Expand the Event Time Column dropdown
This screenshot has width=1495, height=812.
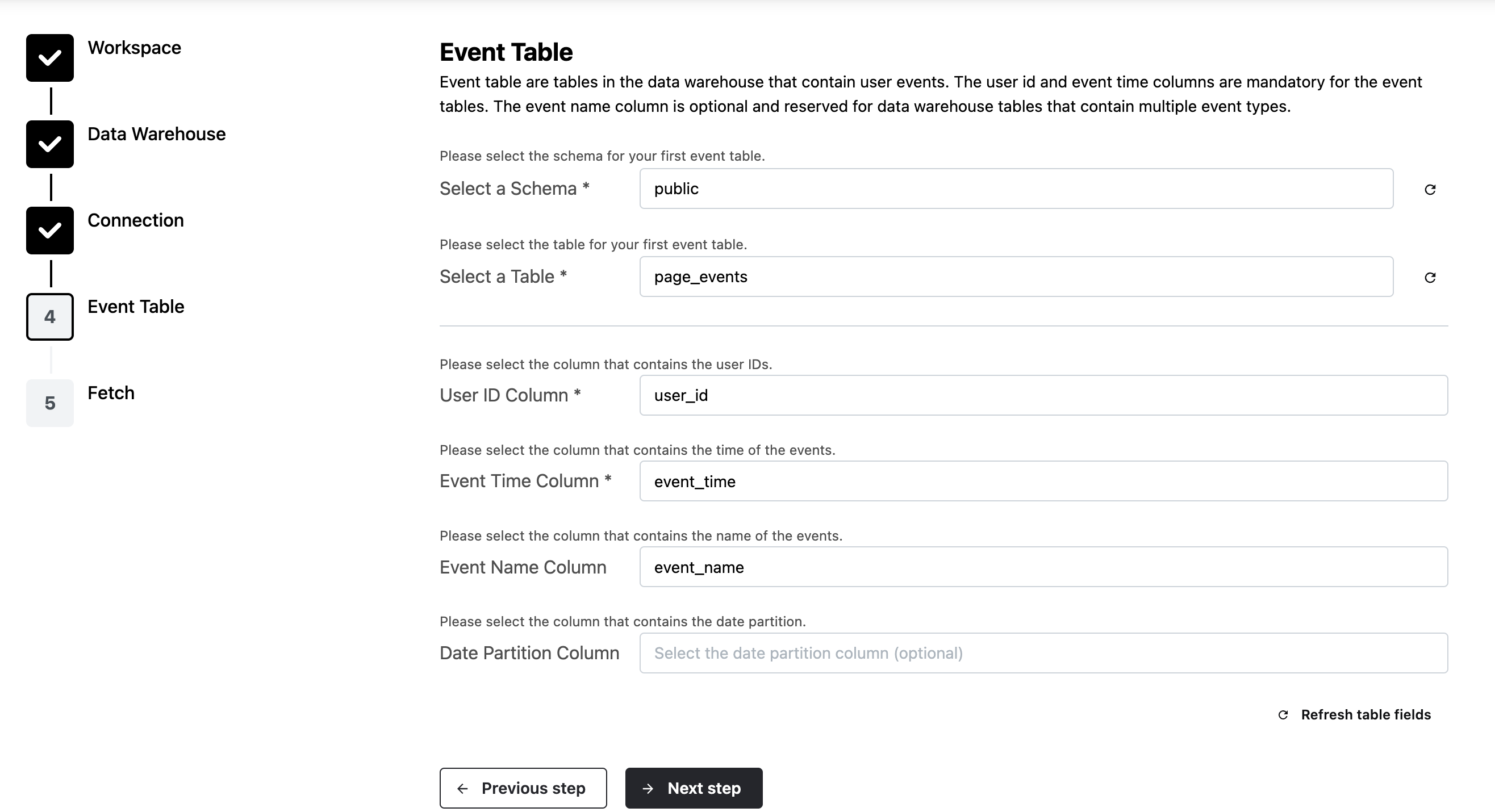1043,482
